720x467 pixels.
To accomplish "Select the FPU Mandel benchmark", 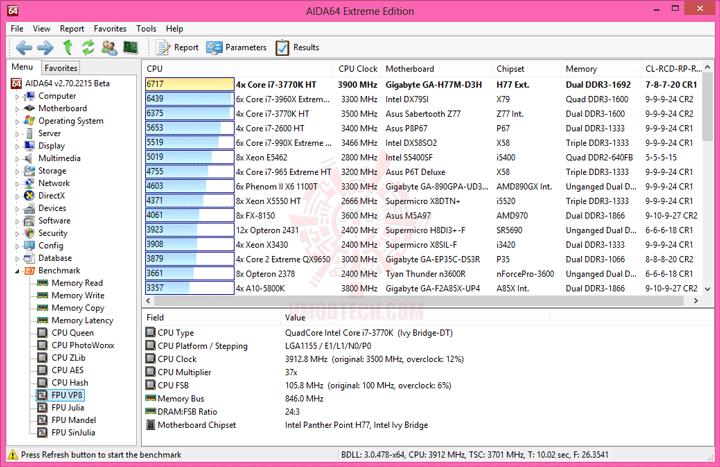I will coord(73,420).
